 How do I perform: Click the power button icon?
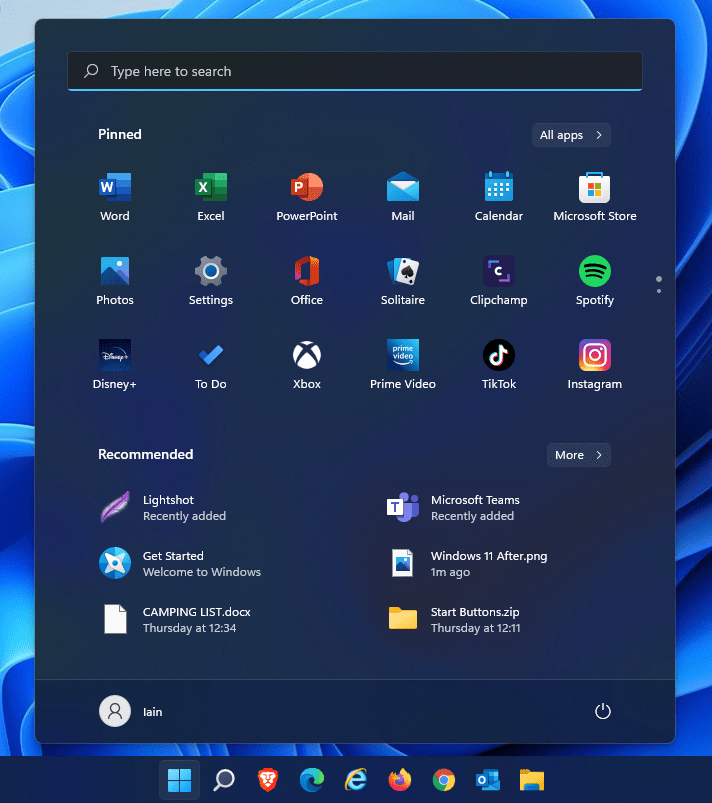(x=602, y=711)
